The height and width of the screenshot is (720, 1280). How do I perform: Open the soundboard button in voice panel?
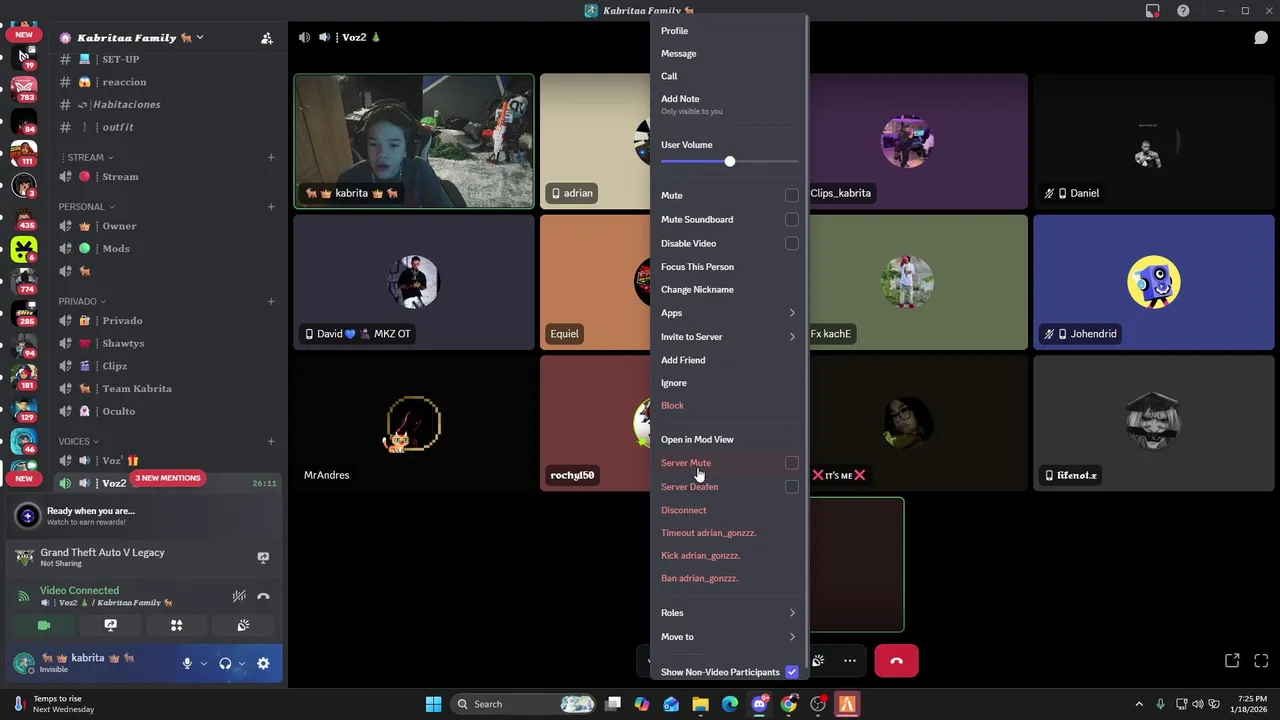(243, 625)
